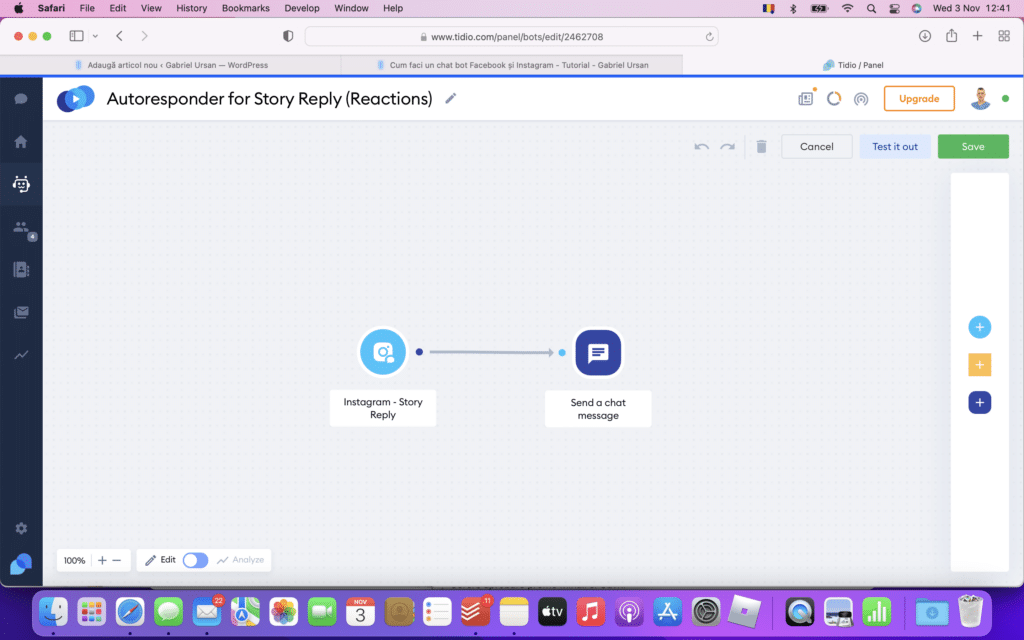The width and height of the screenshot is (1024, 640).
Task: Click the node's dark blue output connector dot
Action: click(419, 352)
